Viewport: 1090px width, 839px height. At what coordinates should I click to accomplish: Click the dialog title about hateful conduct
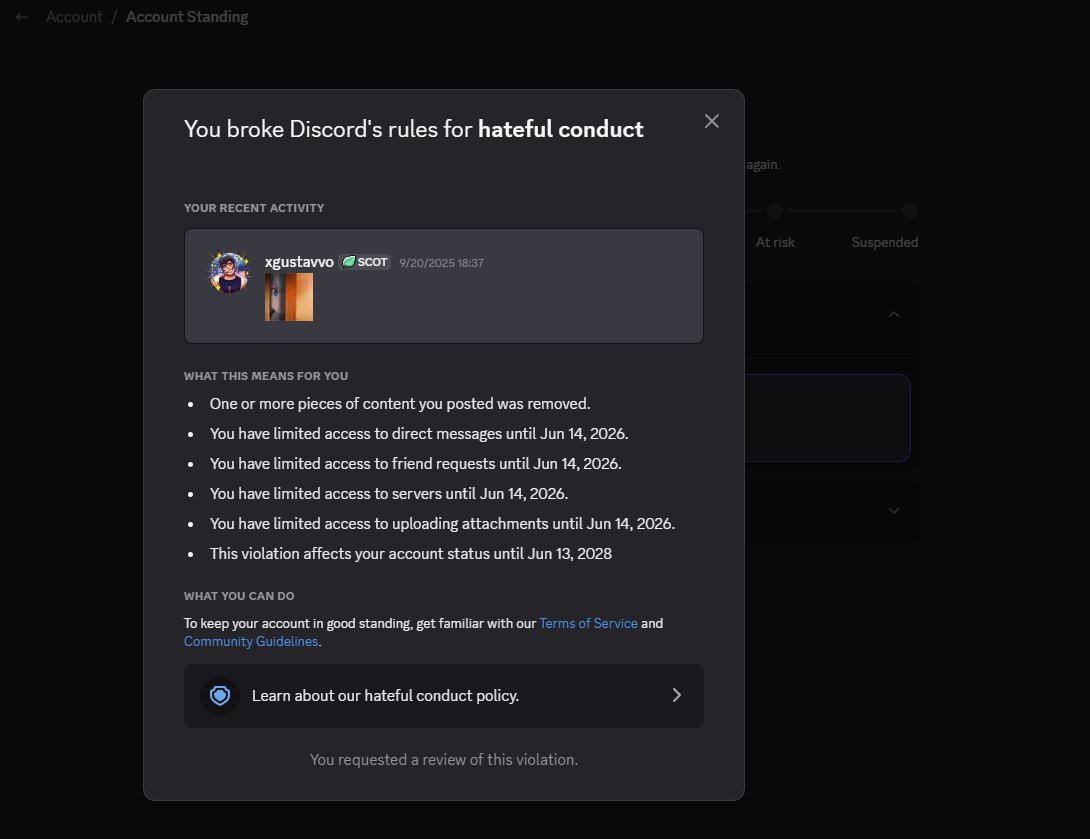414,129
